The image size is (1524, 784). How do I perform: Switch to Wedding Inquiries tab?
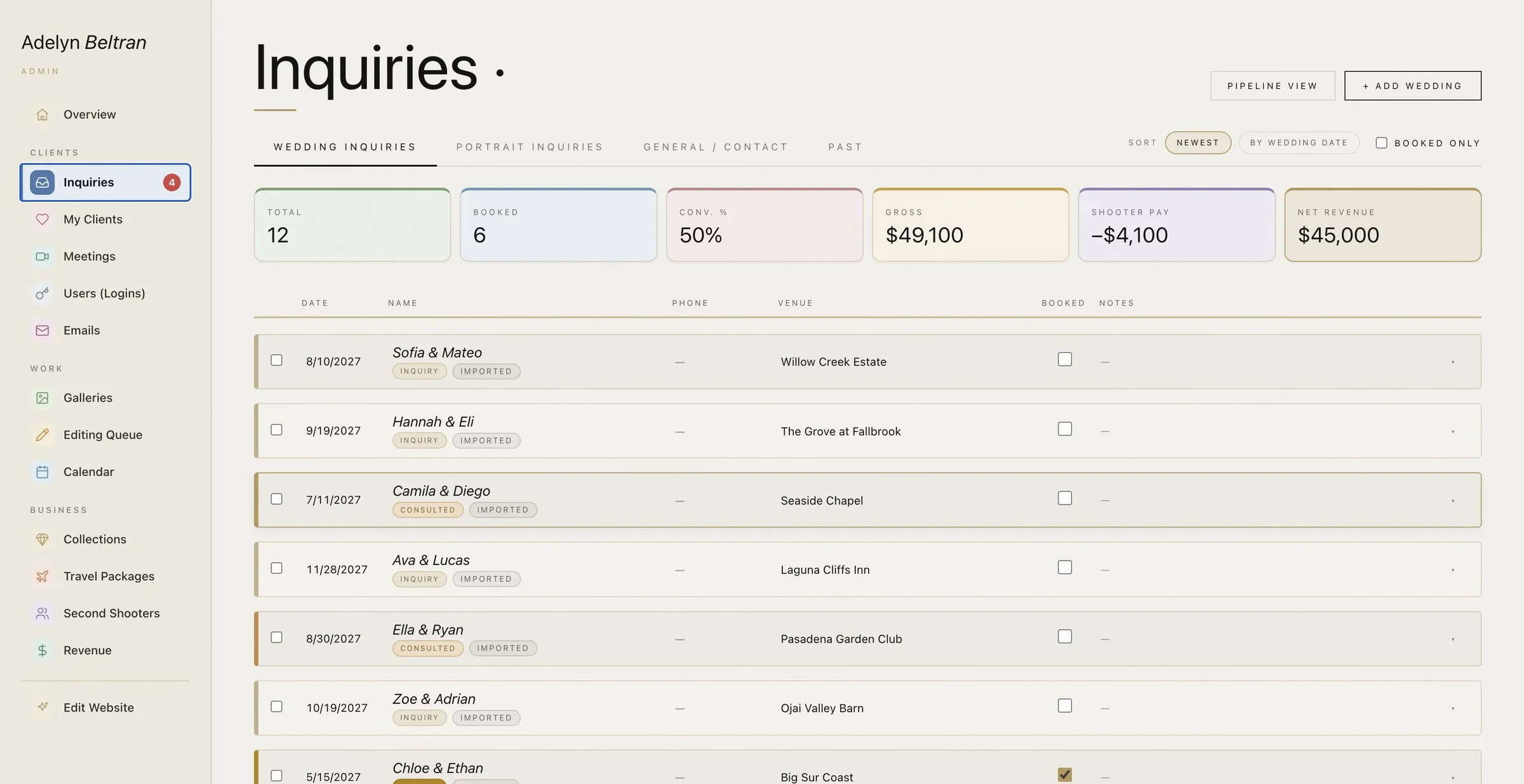[345, 147]
